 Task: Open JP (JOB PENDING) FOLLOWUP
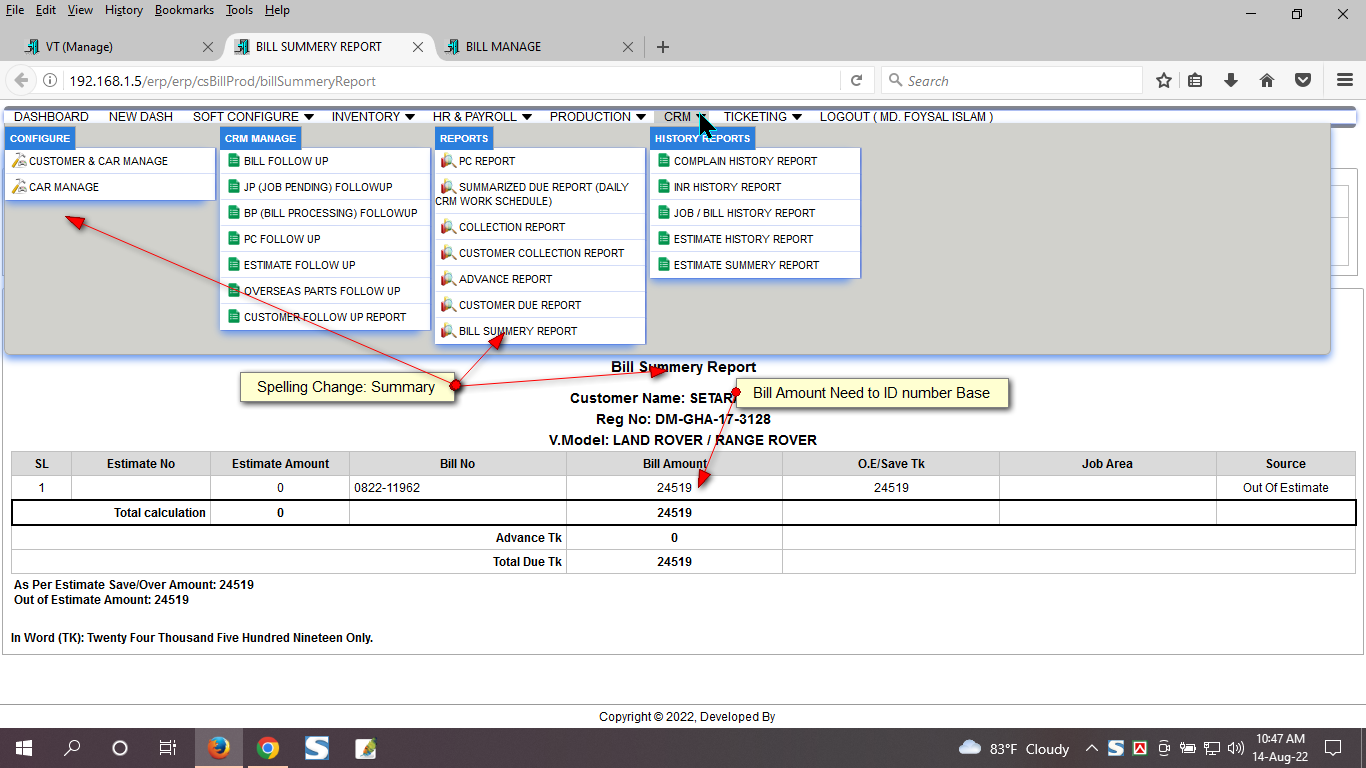tap(325, 187)
